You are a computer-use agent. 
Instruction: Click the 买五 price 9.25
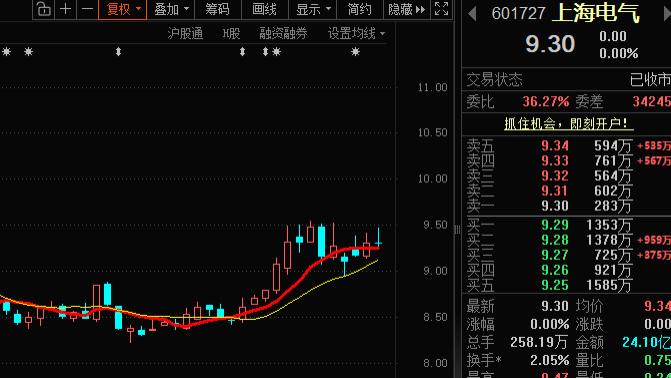(555, 285)
